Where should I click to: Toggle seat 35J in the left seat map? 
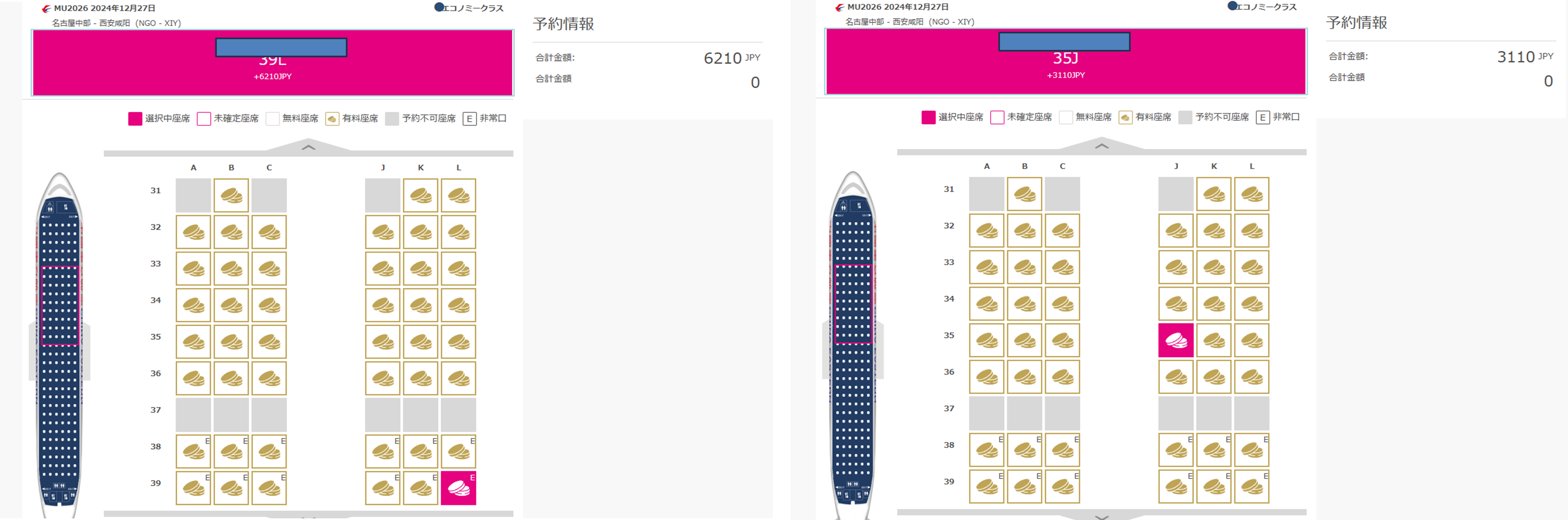pos(383,341)
